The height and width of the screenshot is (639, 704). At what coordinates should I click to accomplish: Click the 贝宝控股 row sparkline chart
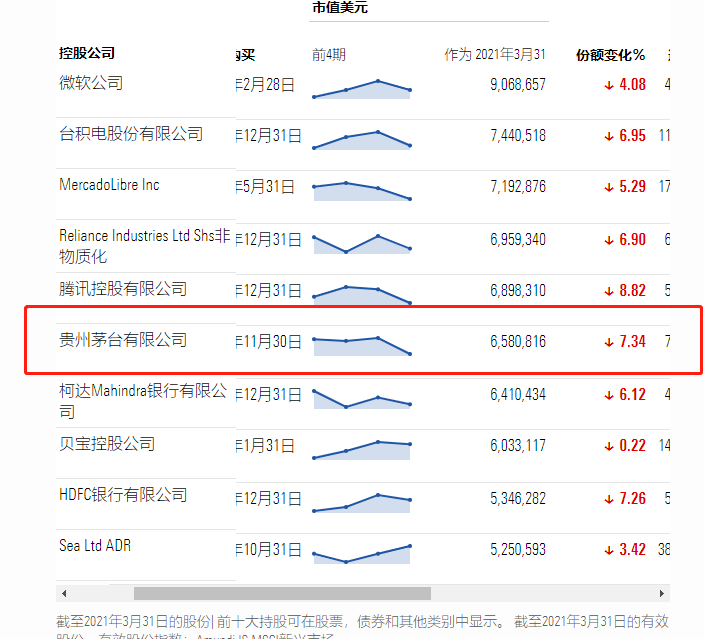[x=362, y=450]
